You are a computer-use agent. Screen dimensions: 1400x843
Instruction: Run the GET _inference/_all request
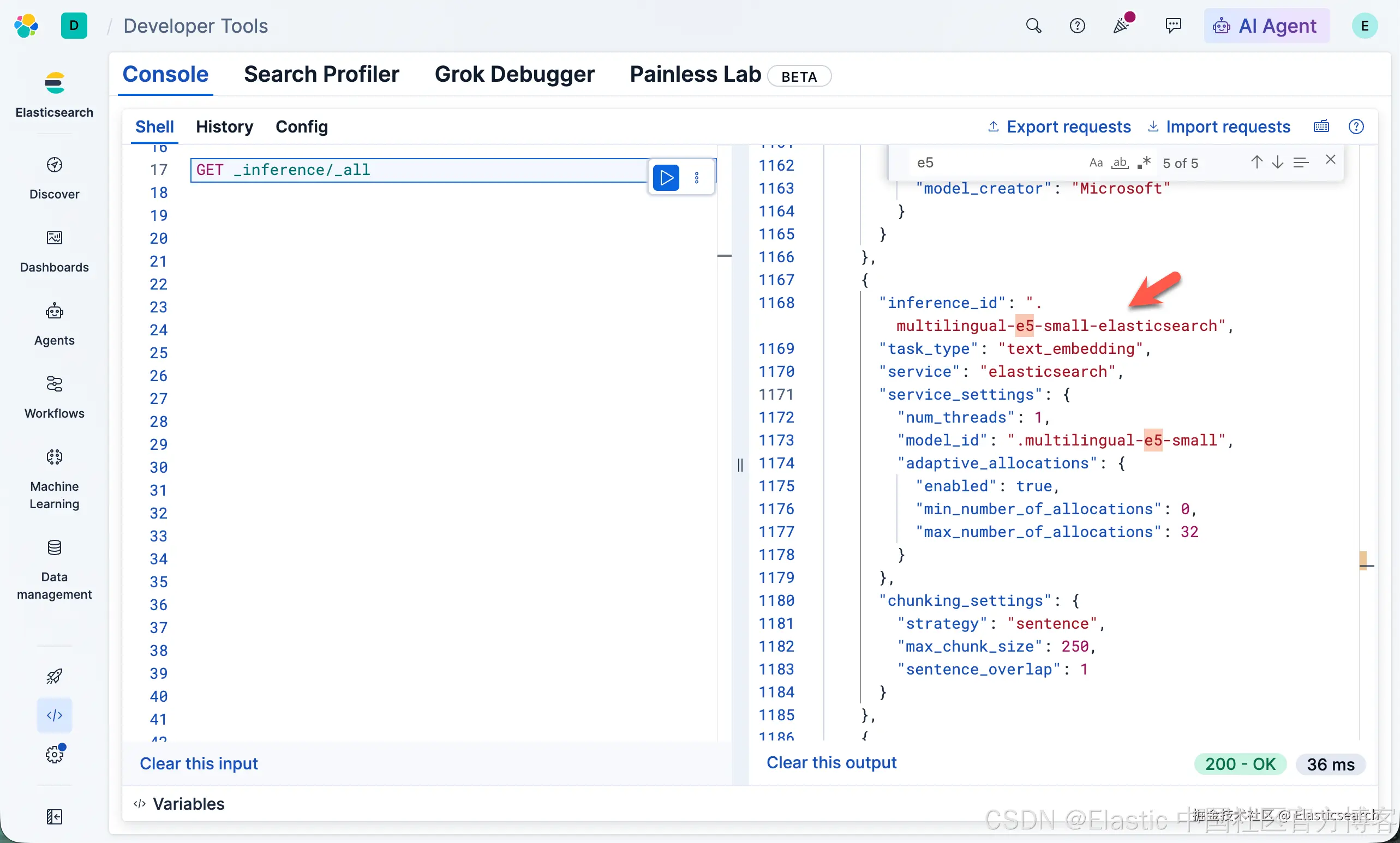coord(667,178)
